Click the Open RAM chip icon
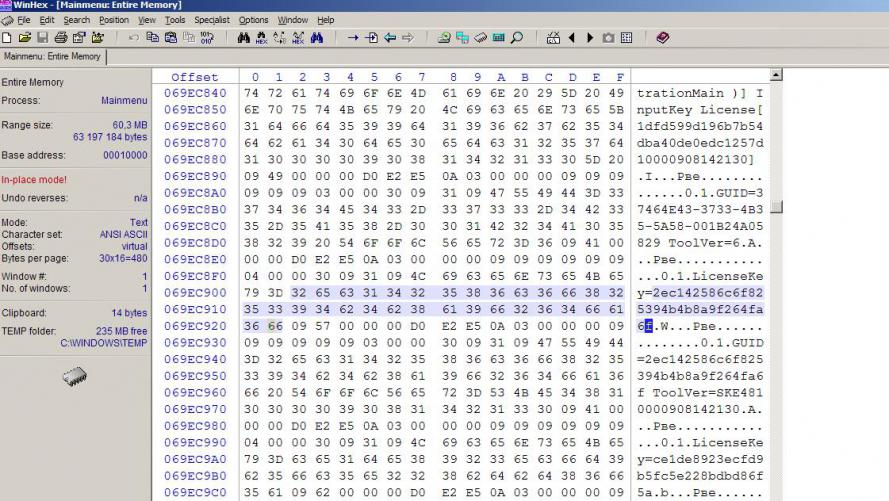The height and width of the screenshot is (501, 889). tap(481, 38)
